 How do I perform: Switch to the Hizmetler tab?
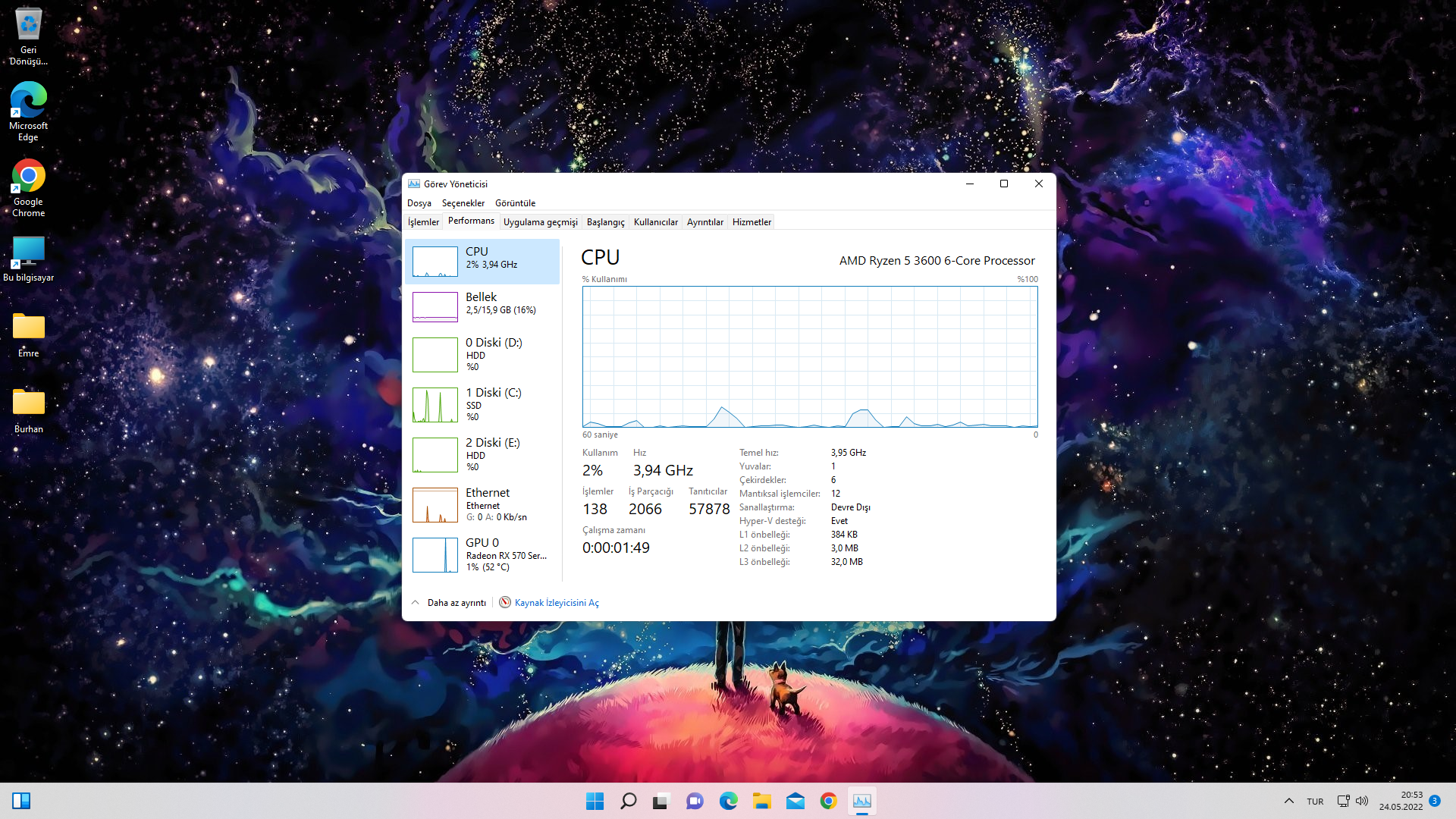tap(751, 222)
